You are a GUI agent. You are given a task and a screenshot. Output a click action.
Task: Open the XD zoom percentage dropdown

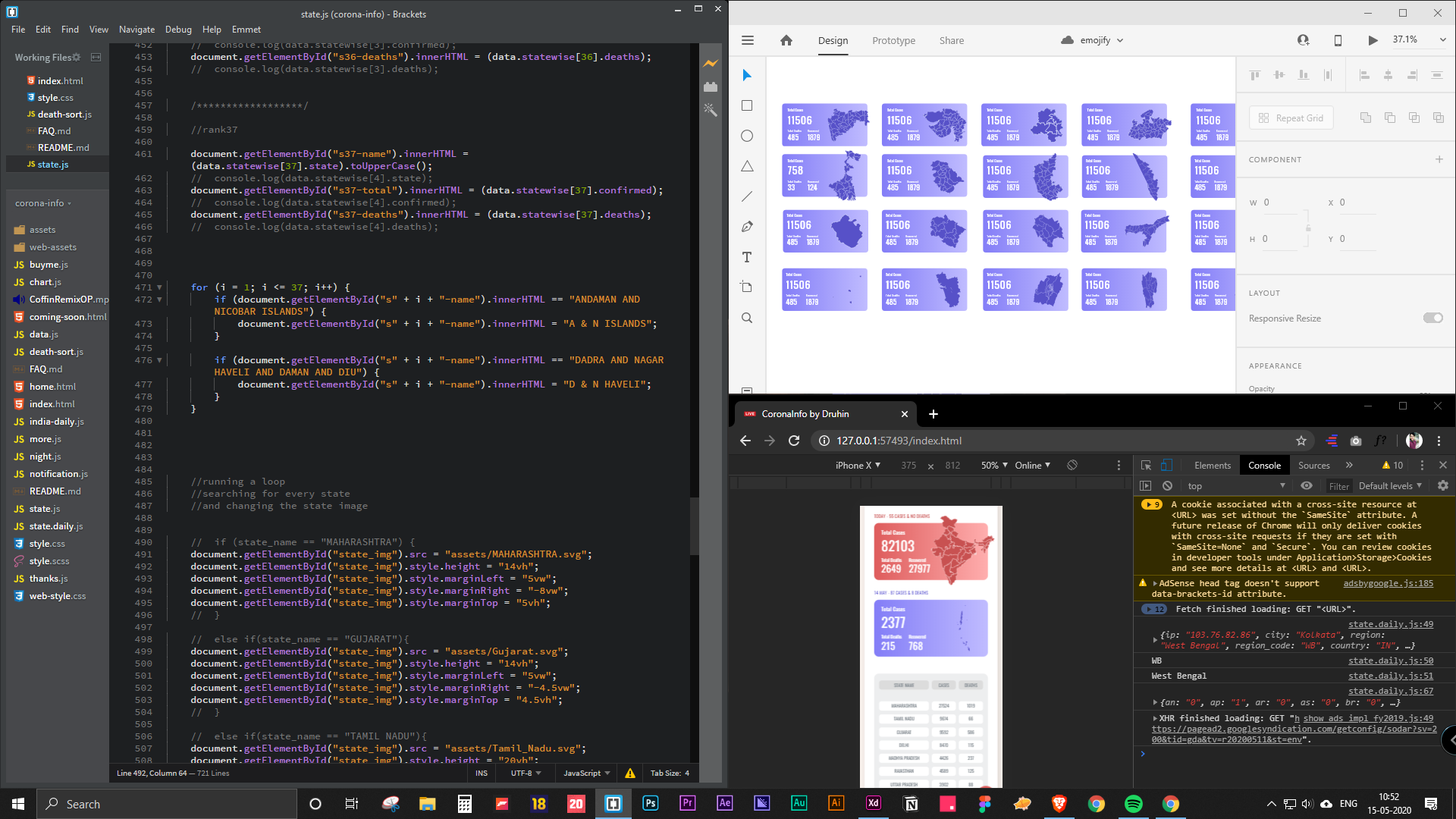[x=1442, y=40]
